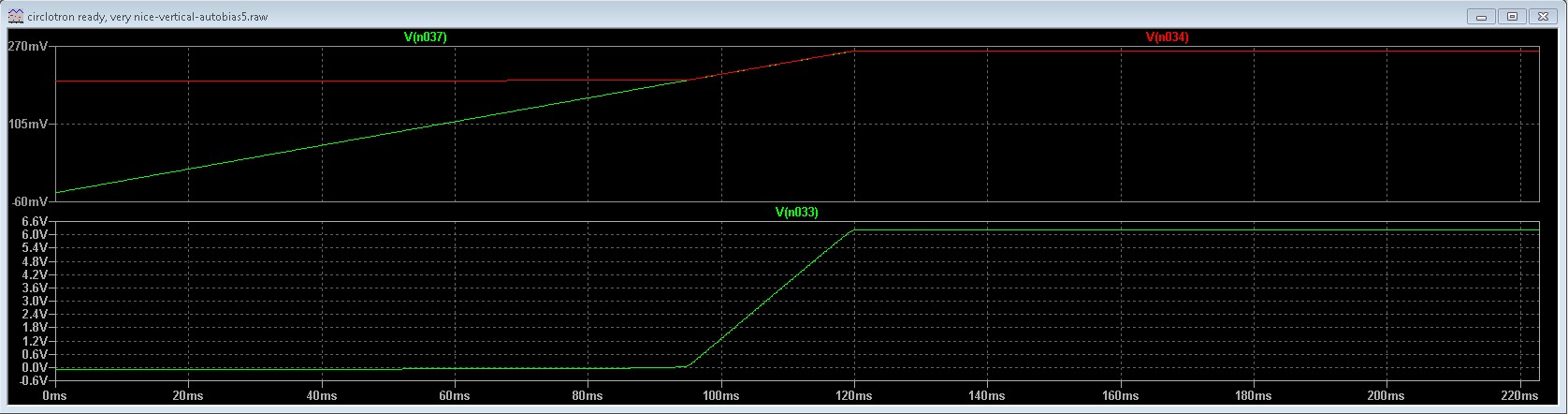Click the 6.6V axis label

(36, 222)
